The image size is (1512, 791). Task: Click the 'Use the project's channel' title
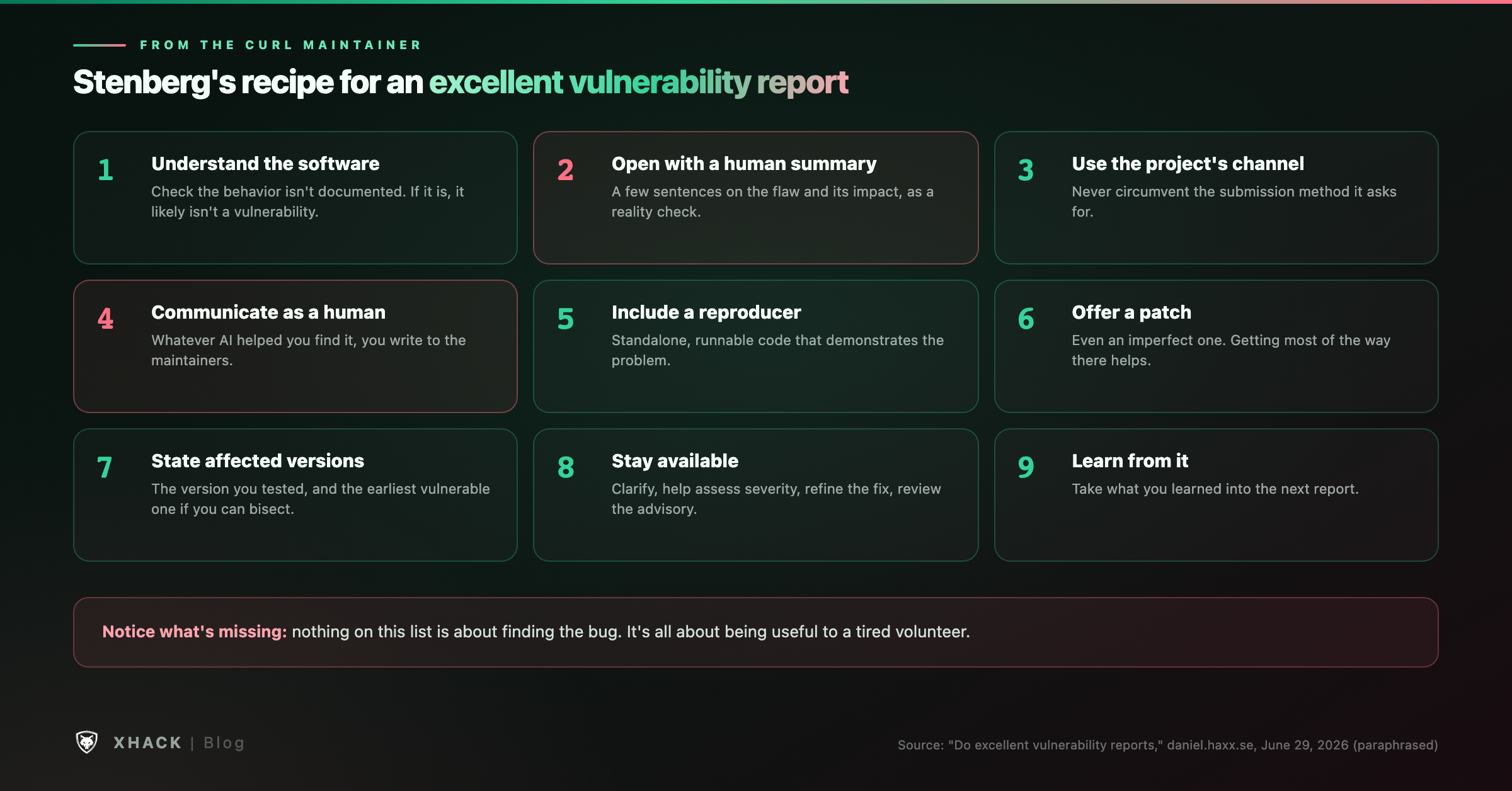coord(1188,164)
